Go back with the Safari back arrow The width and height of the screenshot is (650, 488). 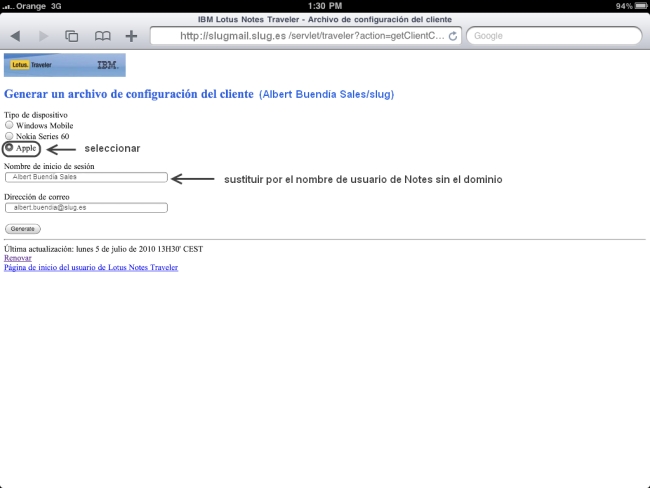coord(16,36)
